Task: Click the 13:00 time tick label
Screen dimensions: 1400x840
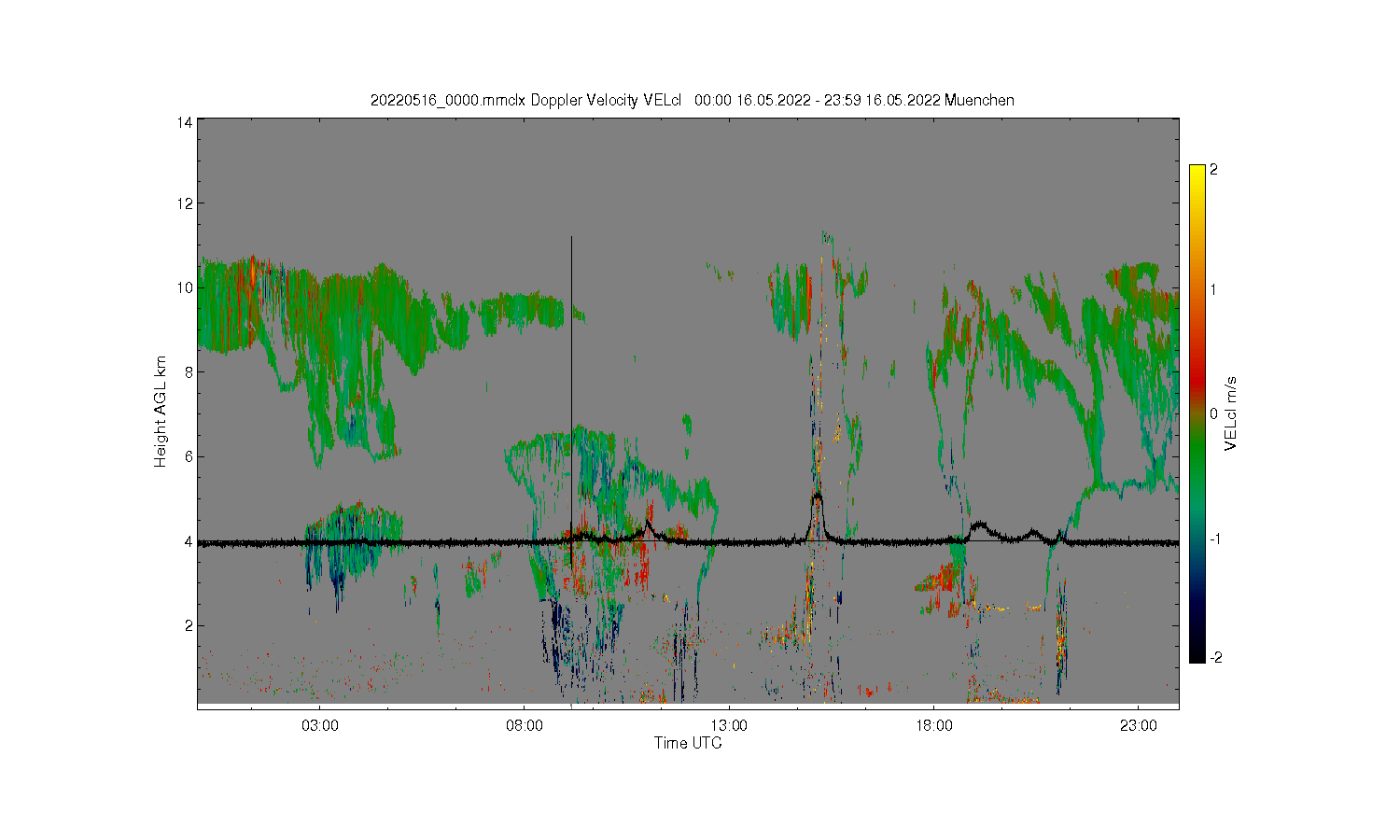Action: [729, 726]
